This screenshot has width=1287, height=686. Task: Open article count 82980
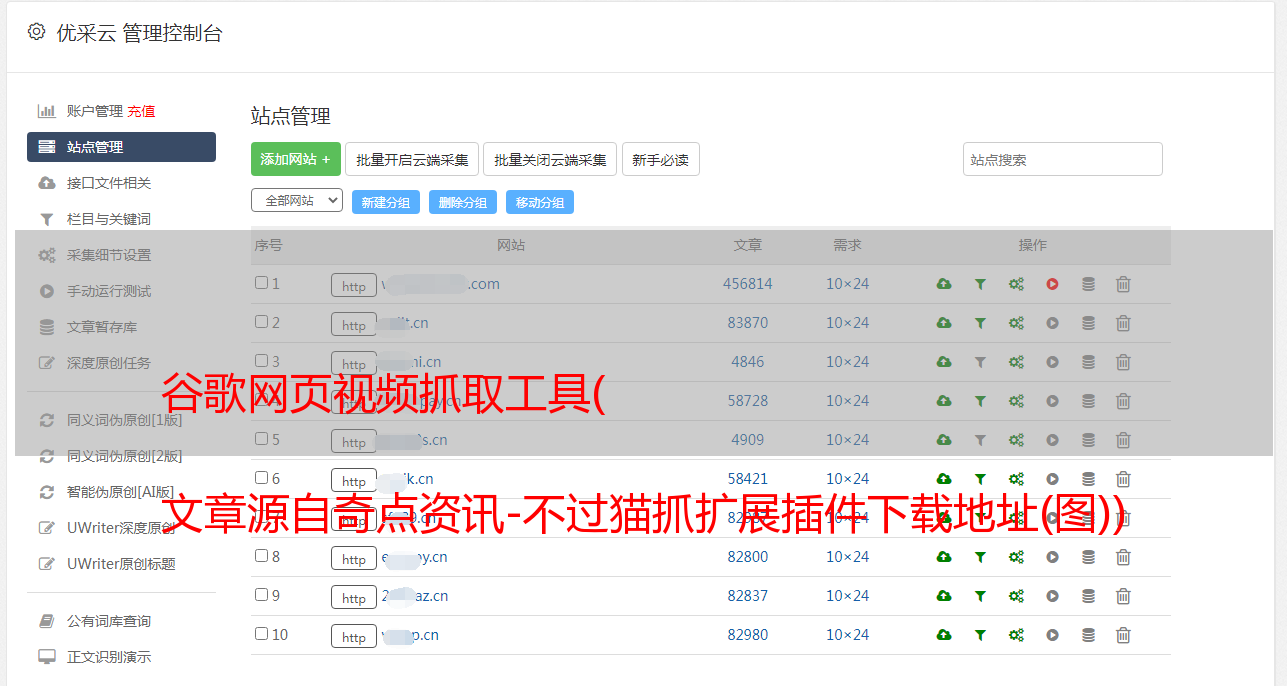coord(748,635)
